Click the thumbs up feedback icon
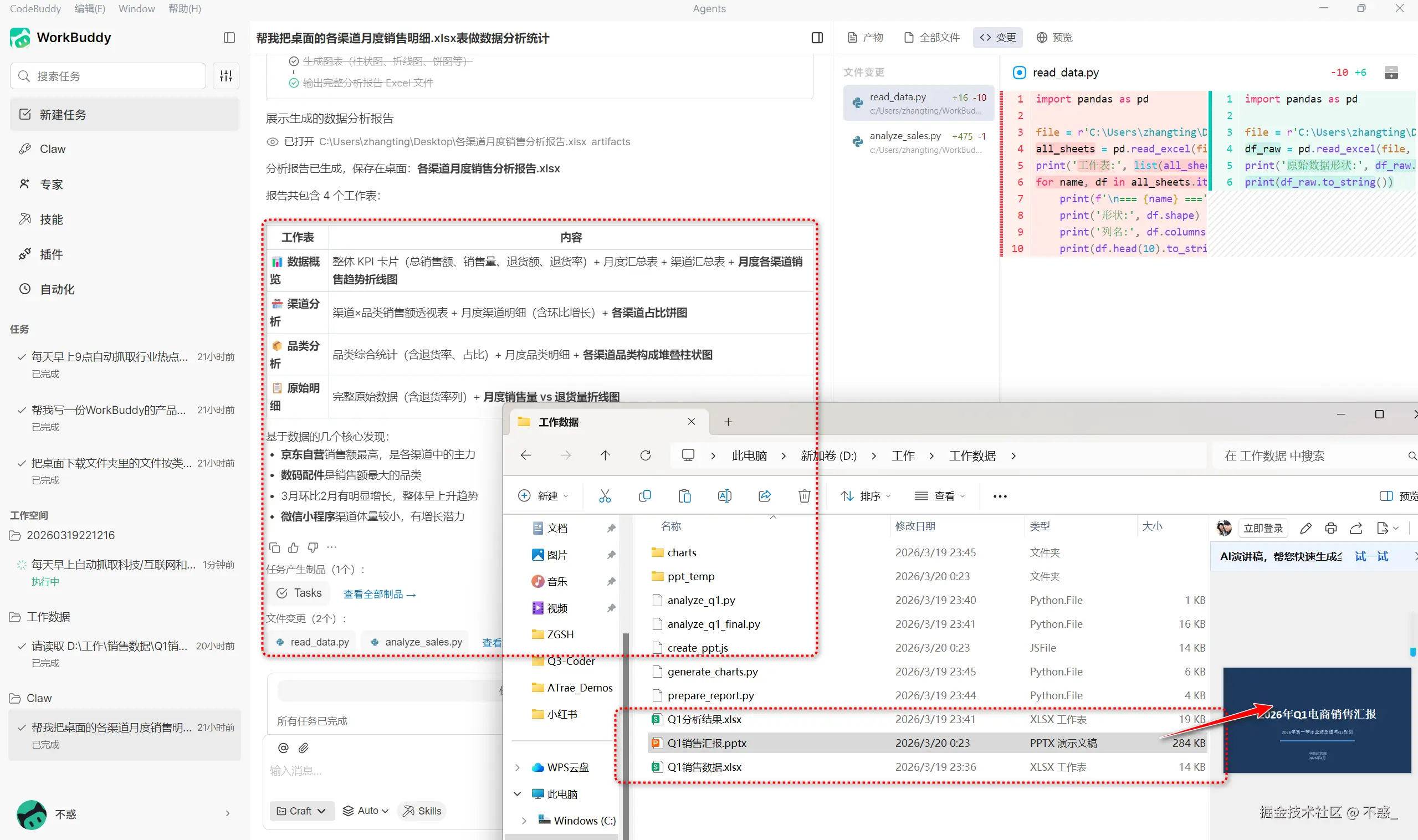This screenshot has height=840, width=1418. coord(293,547)
